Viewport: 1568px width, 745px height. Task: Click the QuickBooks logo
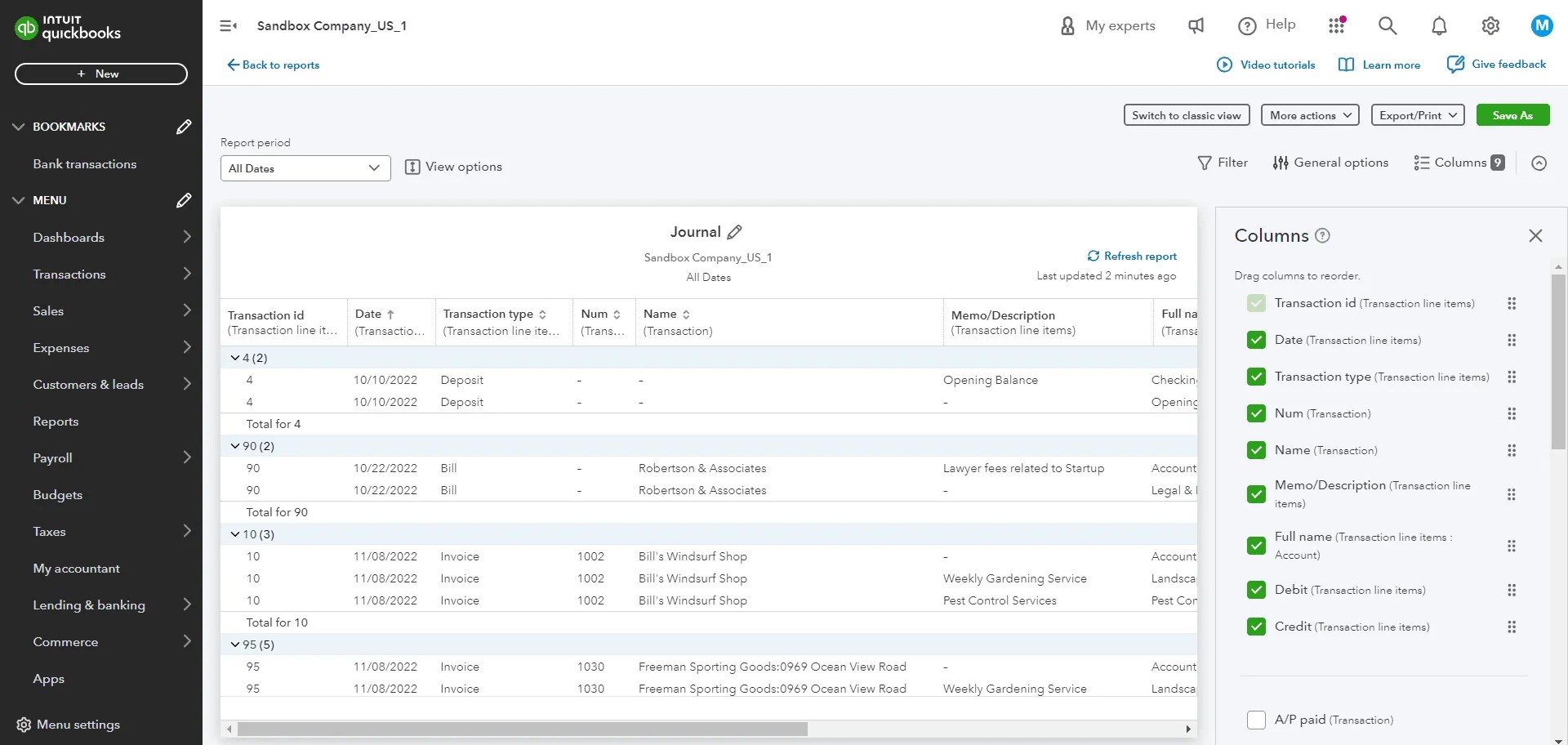coord(68,28)
